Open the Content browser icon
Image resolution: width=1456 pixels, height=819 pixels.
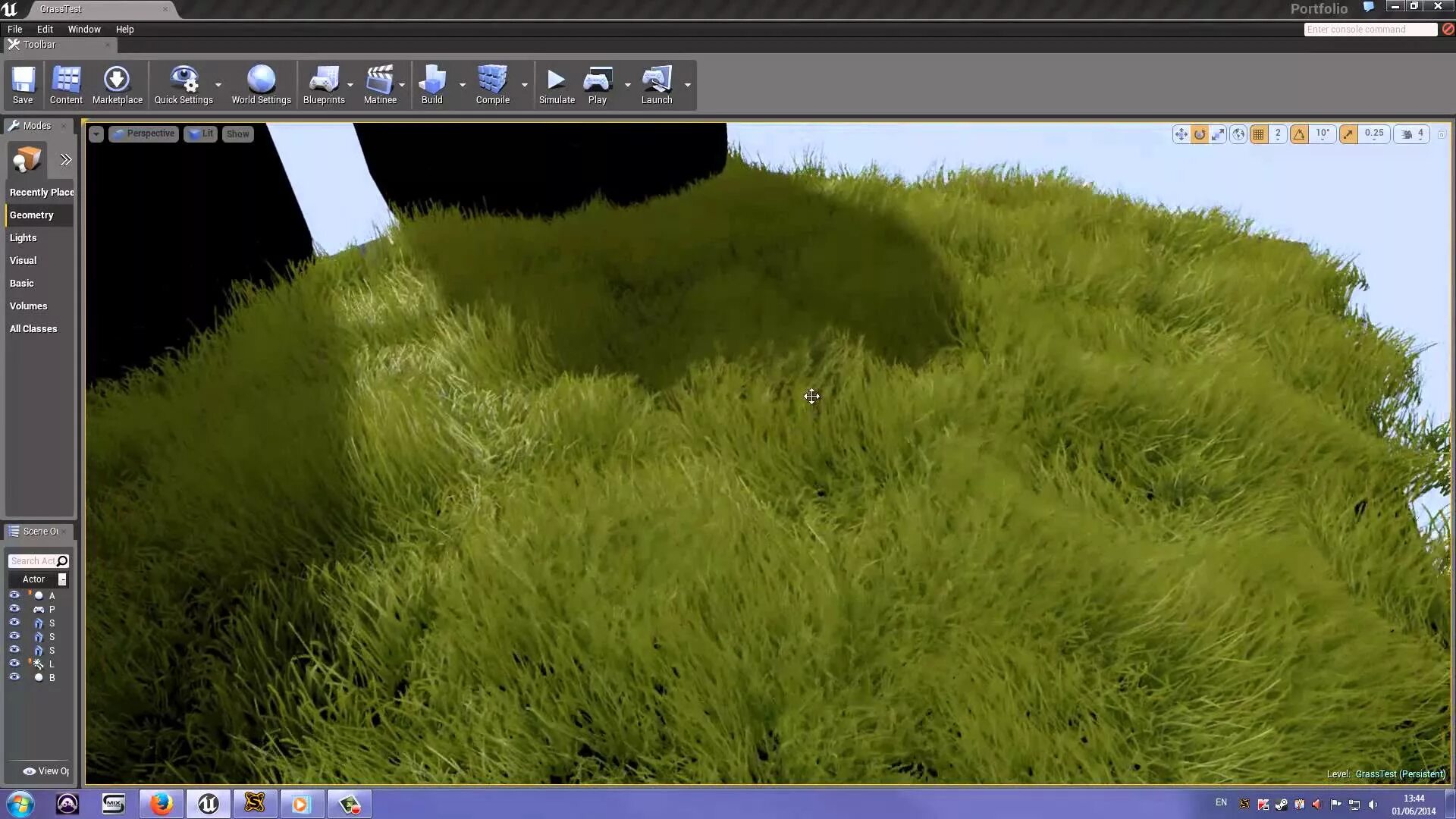coord(66,84)
